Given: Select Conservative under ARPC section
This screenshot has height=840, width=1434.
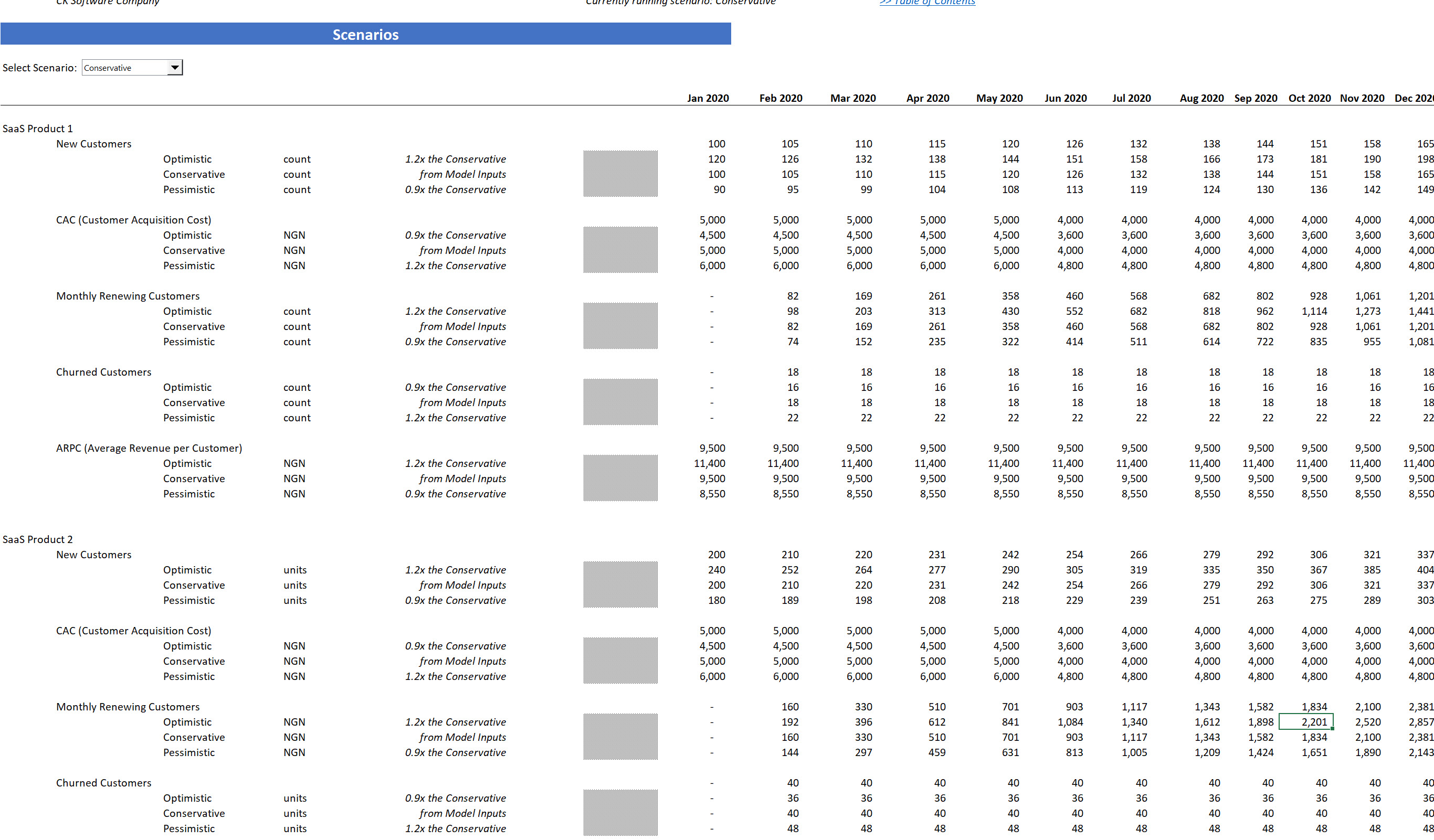Looking at the screenshot, I should tap(194, 479).
